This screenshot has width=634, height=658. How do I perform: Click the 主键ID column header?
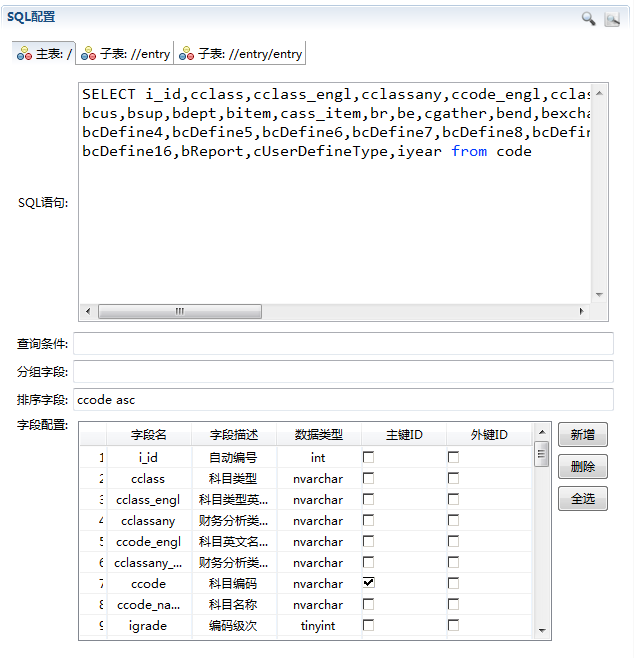click(x=404, y=435)
